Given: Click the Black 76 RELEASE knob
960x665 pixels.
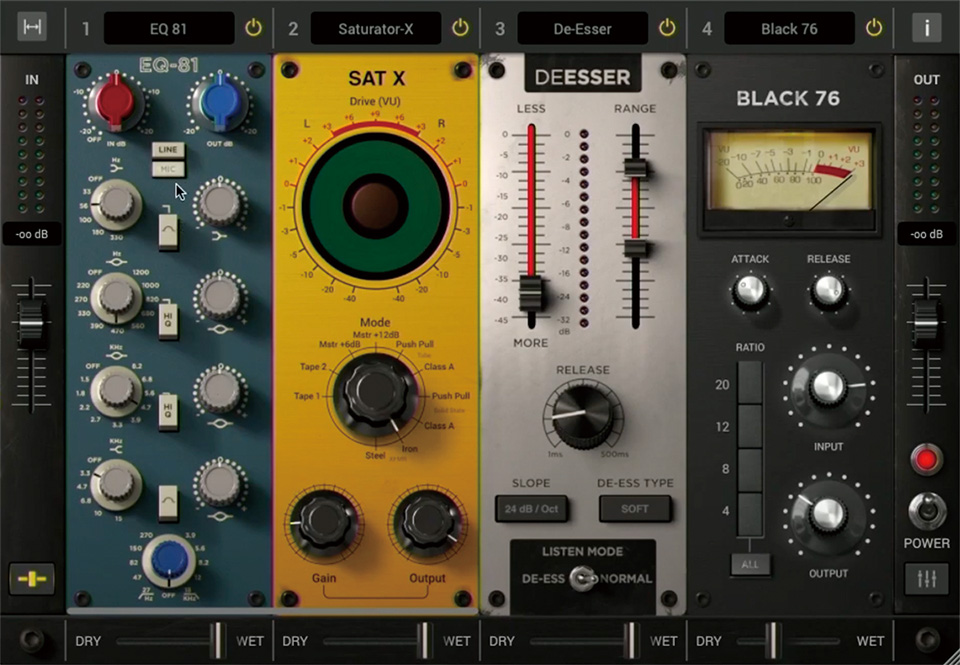Looking at the screenshot, I should [828, 291].
